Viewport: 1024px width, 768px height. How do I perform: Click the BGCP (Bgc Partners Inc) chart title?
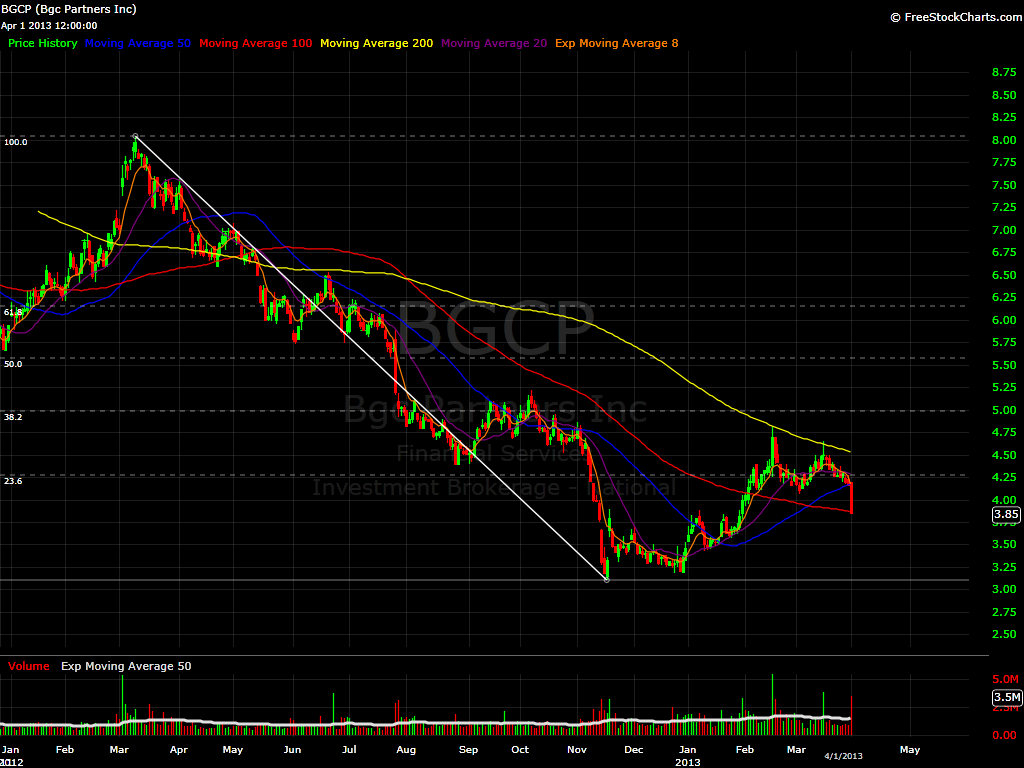pyautogui.click(x=69, y=9)
